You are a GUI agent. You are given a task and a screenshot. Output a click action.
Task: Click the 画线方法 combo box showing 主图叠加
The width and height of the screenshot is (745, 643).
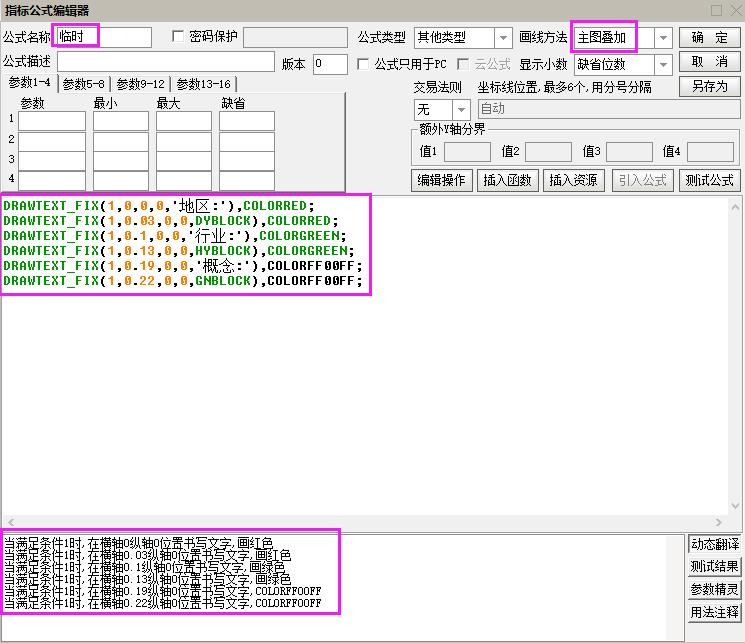(623, 38)
